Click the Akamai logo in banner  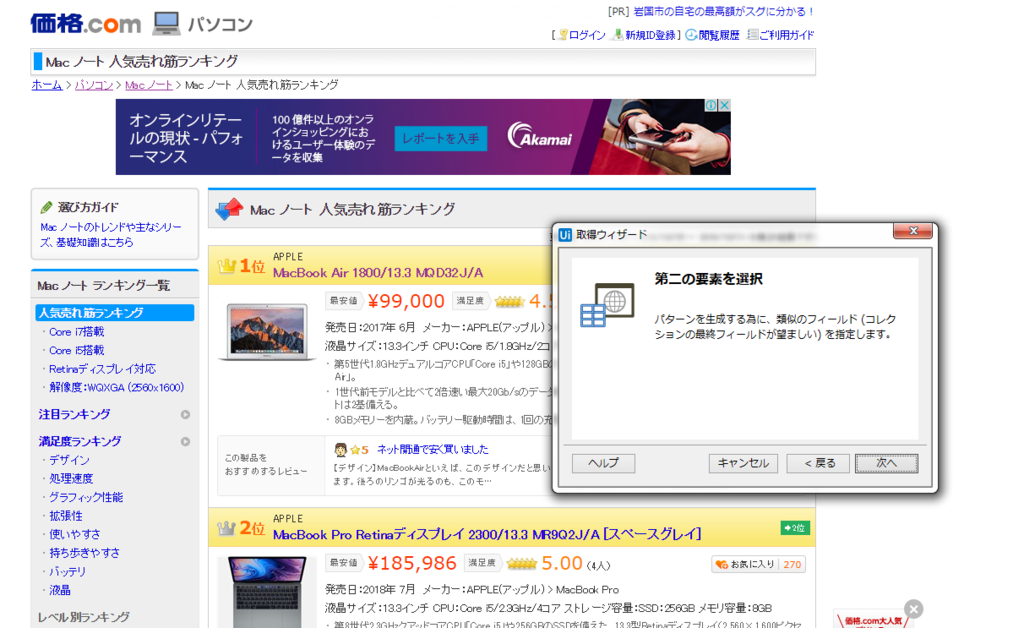pyautogui.click(x=539, y=135)
